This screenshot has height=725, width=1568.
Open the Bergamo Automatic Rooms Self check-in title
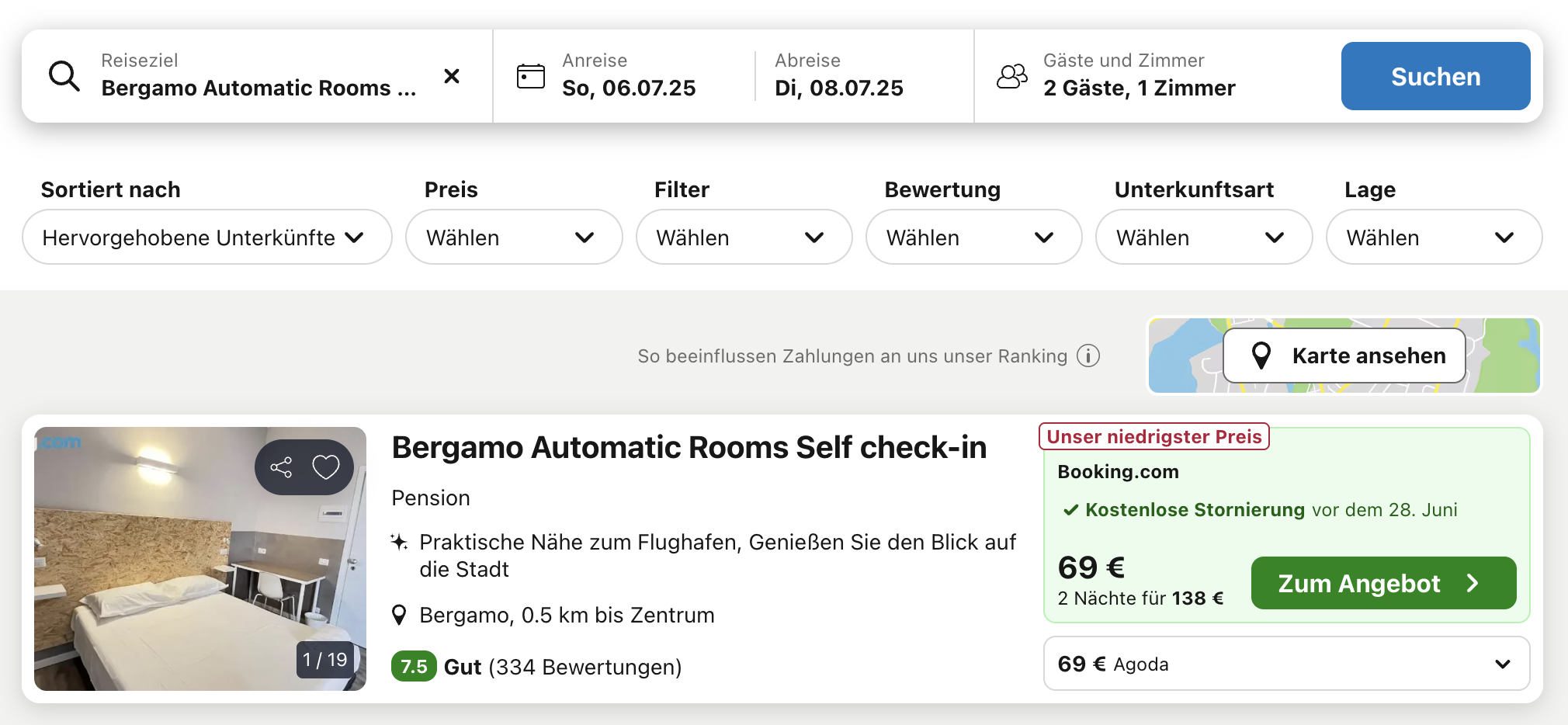click(689, 447)
